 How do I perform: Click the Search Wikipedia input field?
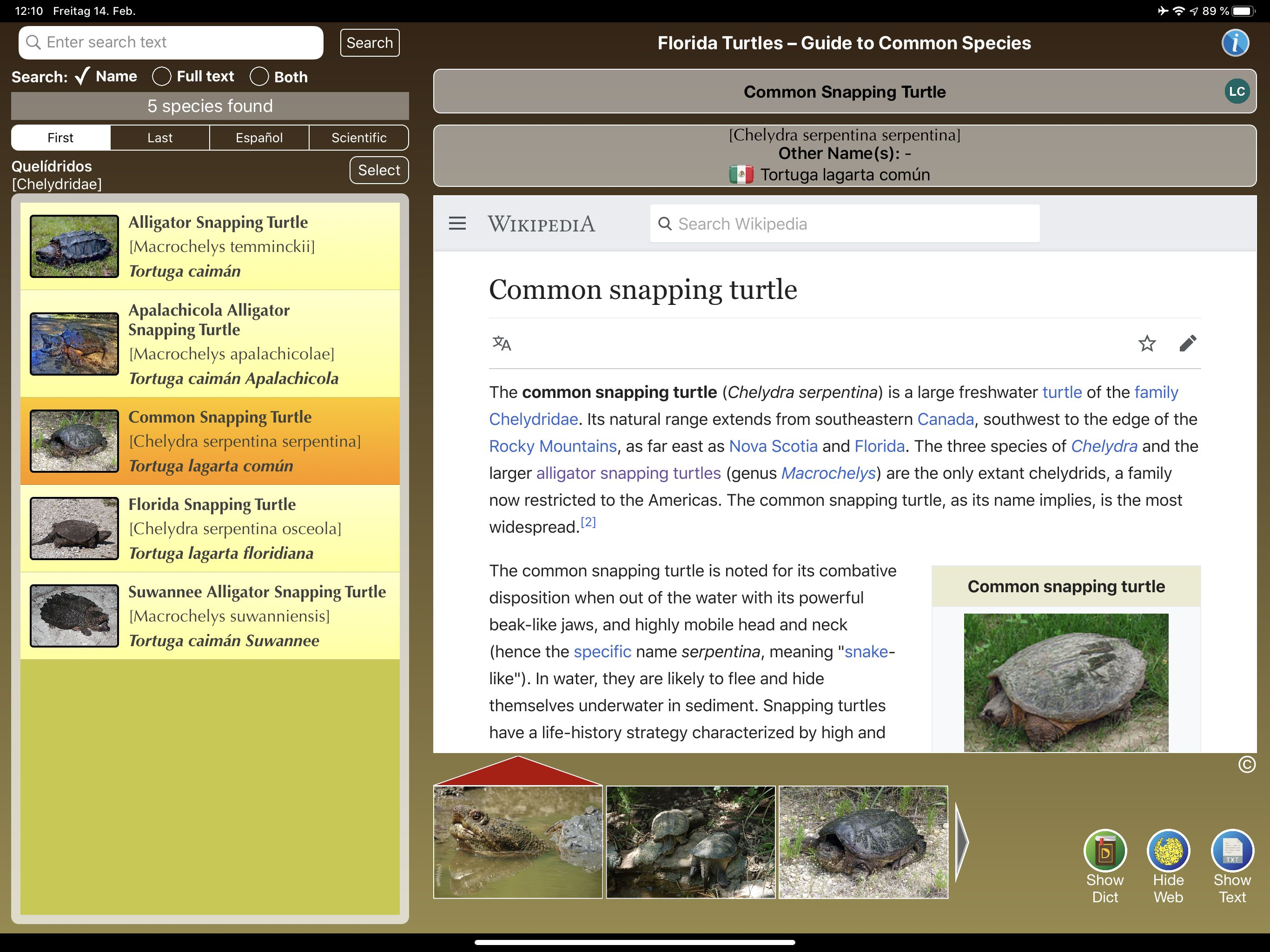[845, 224]
